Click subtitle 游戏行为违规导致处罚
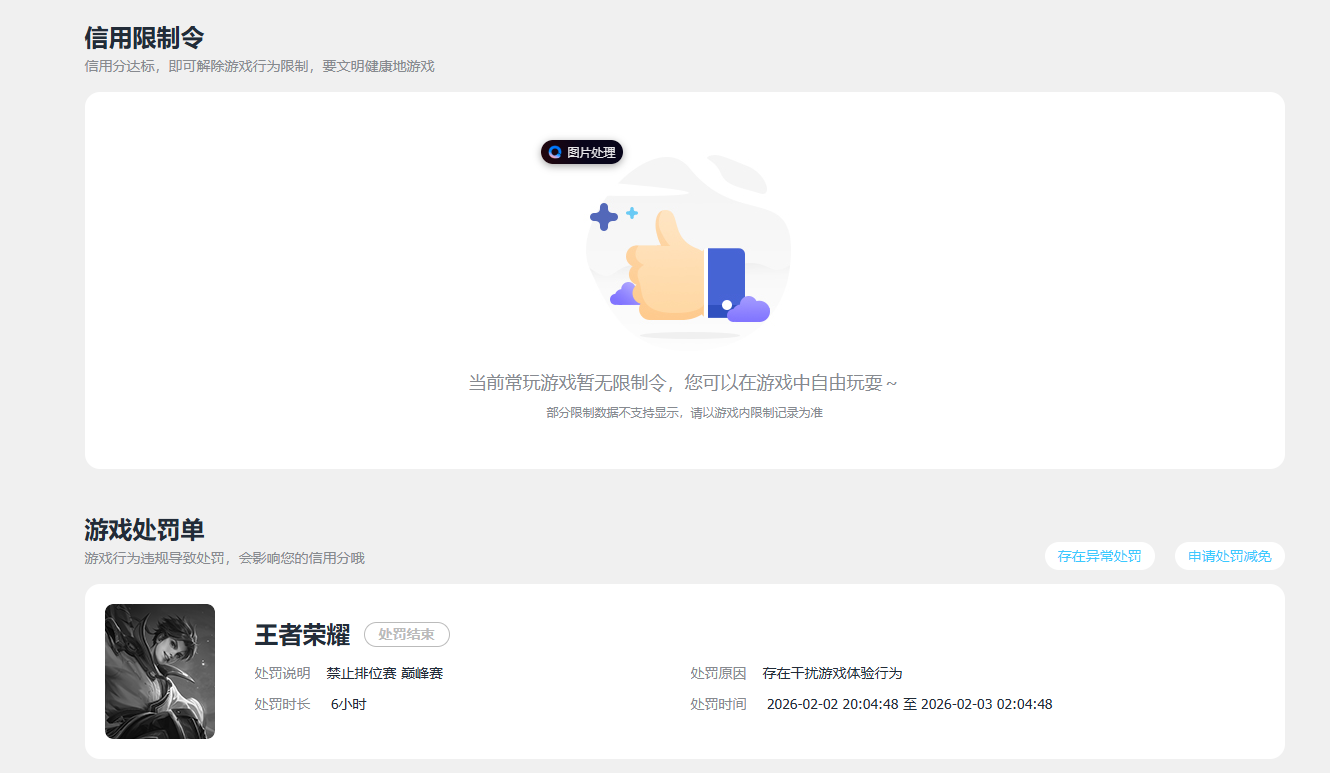The width and height of the screenshot is (1330, 773). (225, 558)
